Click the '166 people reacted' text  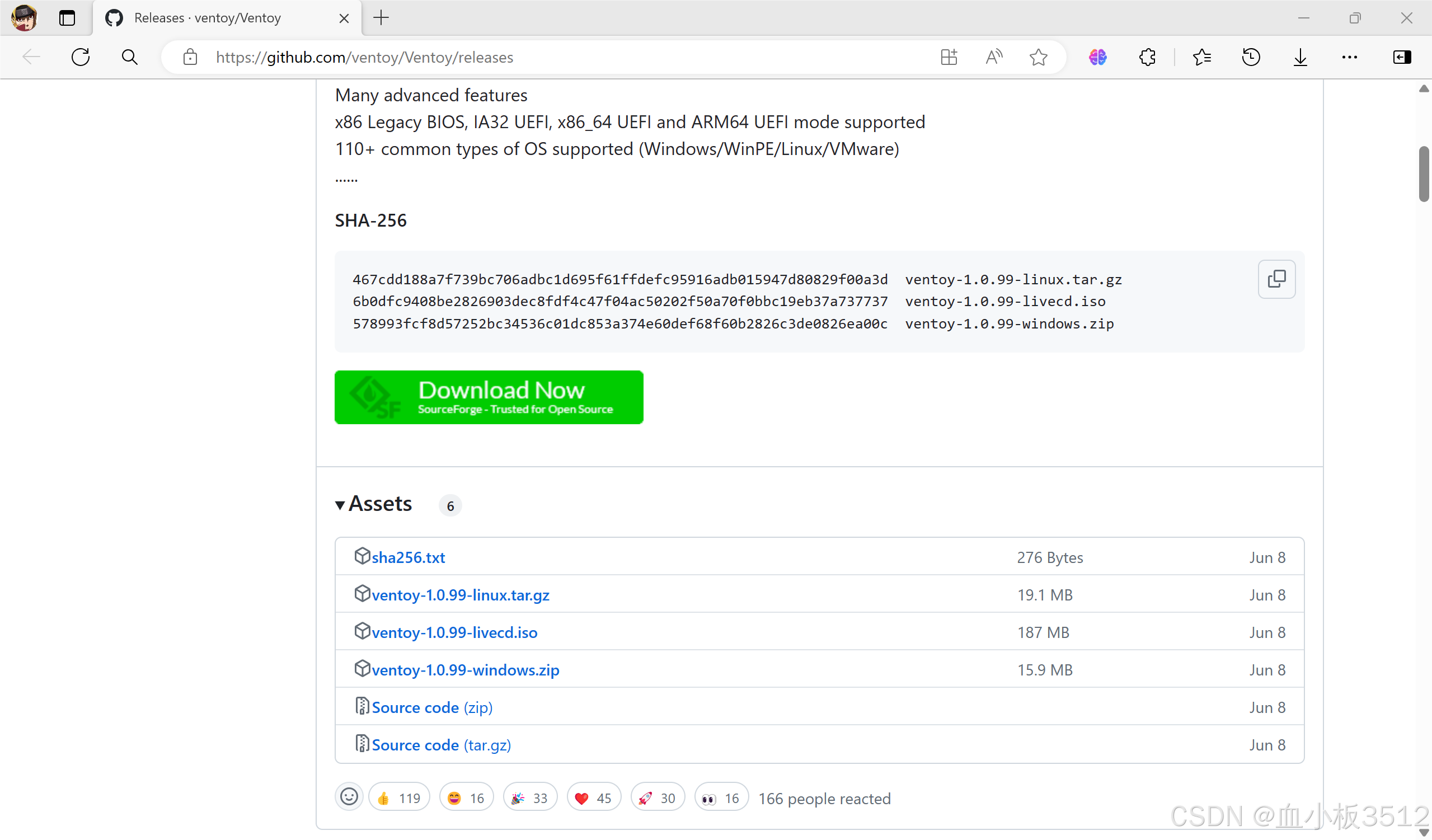point(824,799)
